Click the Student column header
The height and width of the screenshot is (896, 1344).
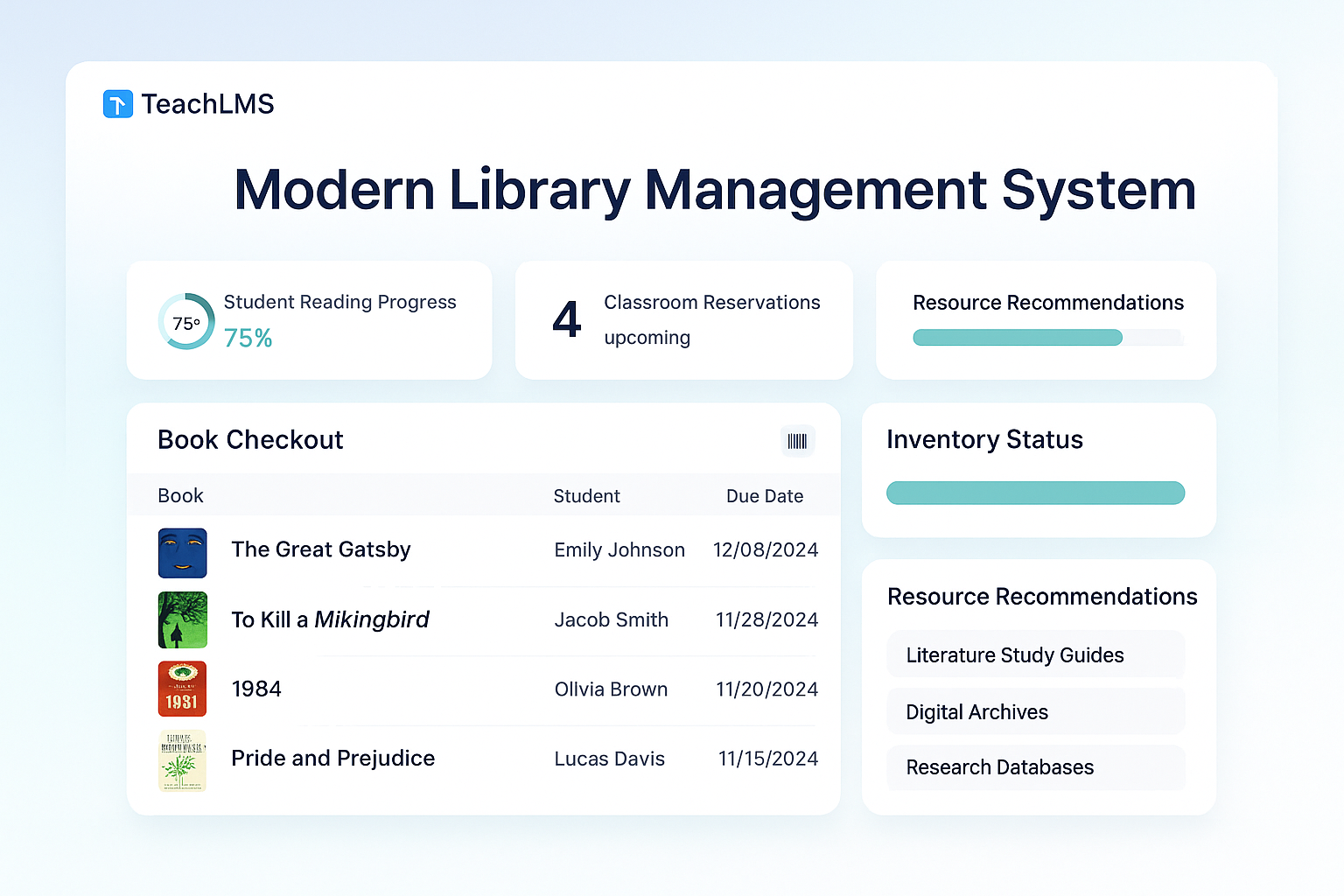(x=586, y=496)
